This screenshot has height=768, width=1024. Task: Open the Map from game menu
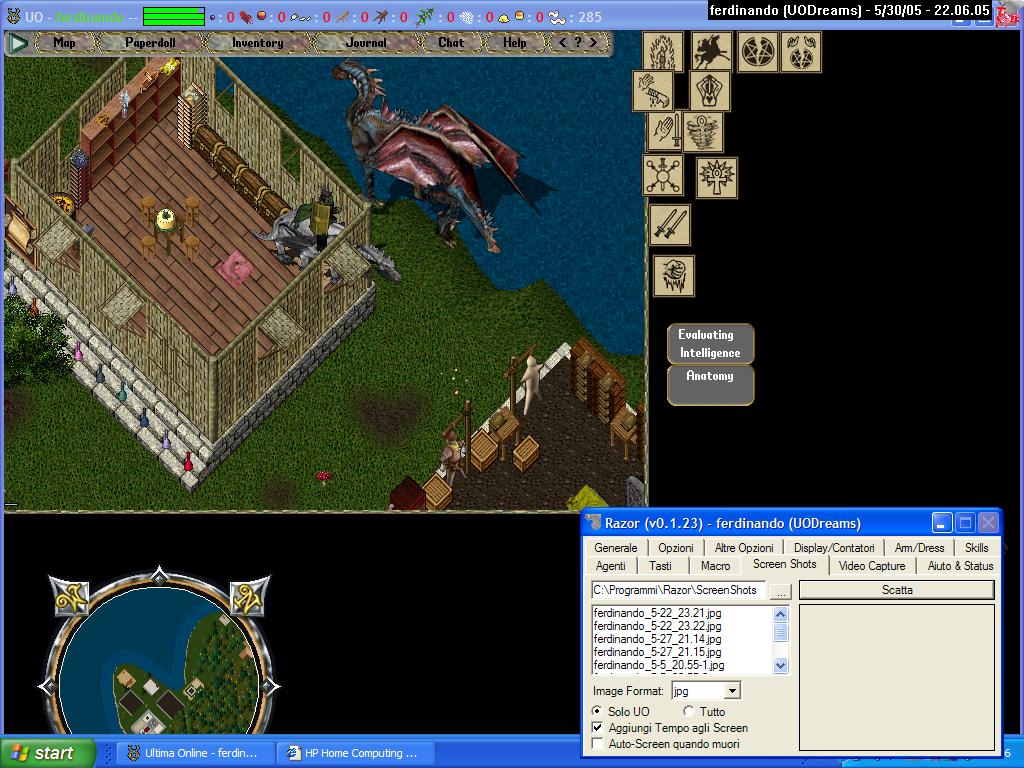point(64,42)
